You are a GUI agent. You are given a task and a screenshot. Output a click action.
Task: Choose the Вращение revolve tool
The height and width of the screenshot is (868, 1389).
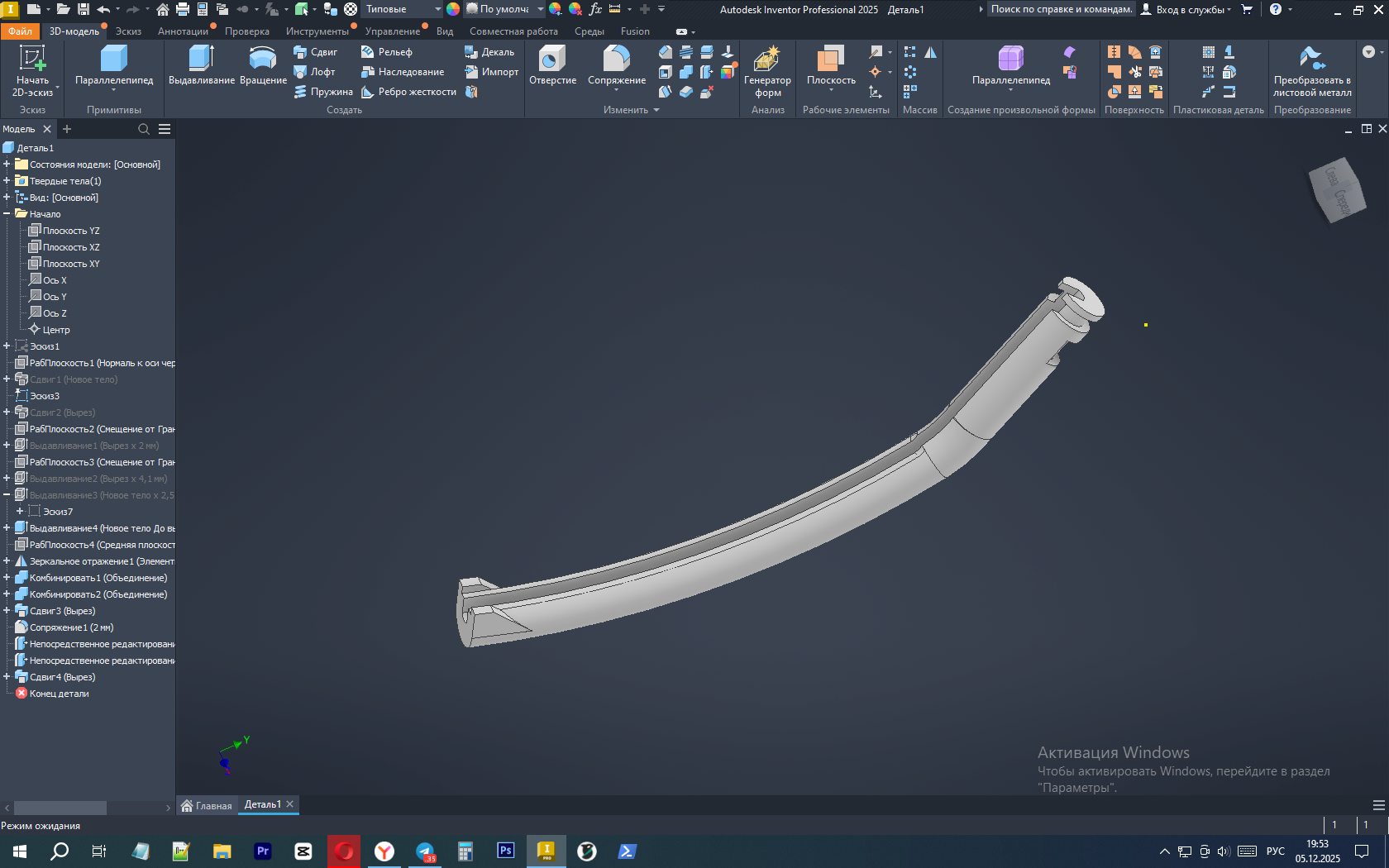click(x=263, y=65)
